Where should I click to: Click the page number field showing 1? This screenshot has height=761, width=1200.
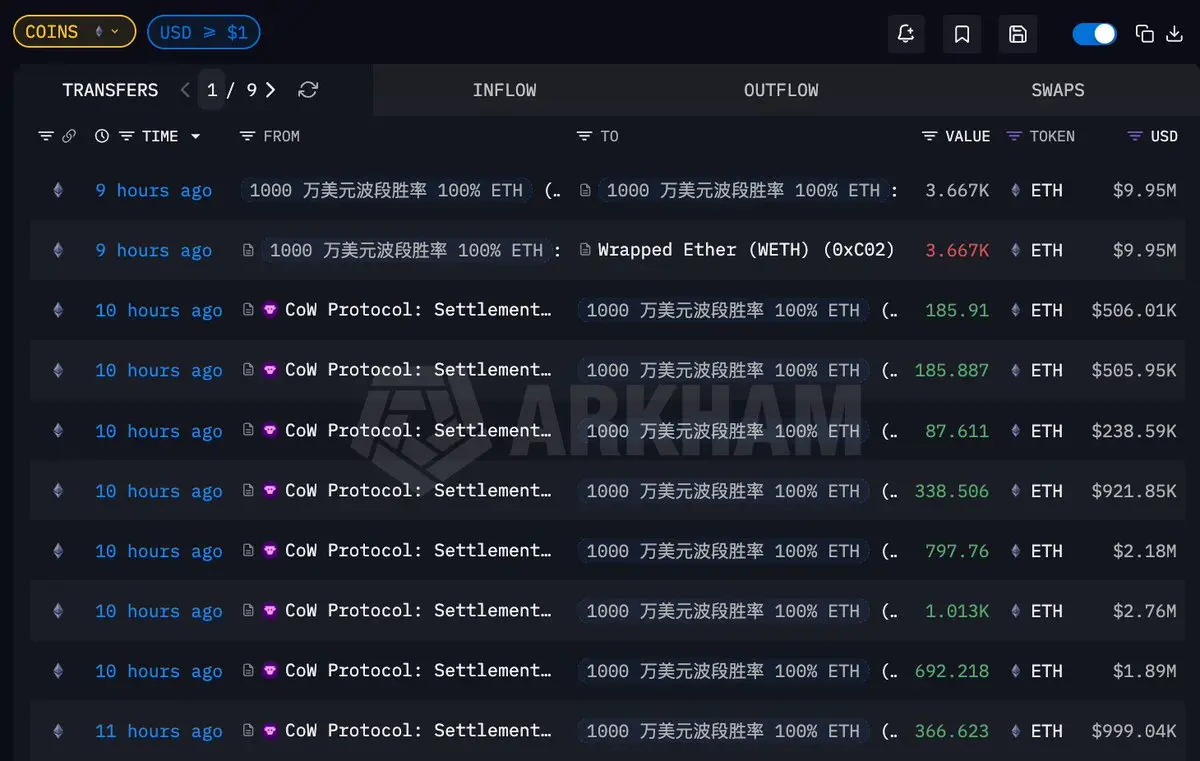(x=212, y=90)
